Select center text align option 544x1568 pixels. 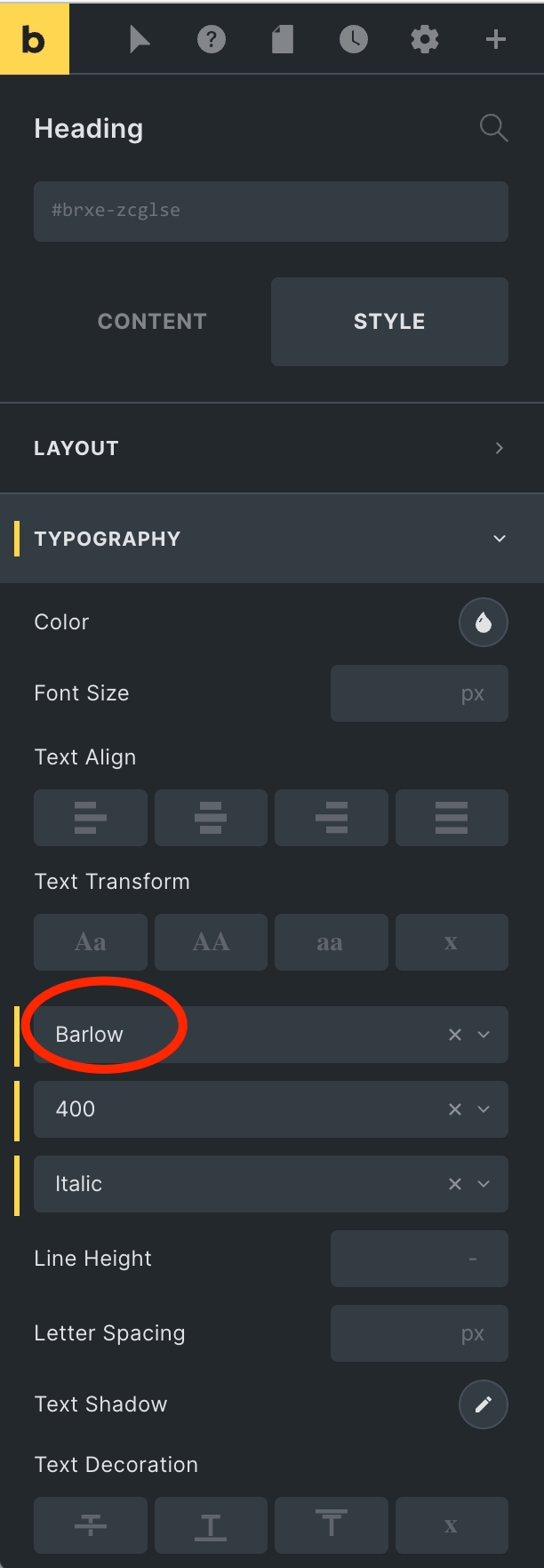211,818
